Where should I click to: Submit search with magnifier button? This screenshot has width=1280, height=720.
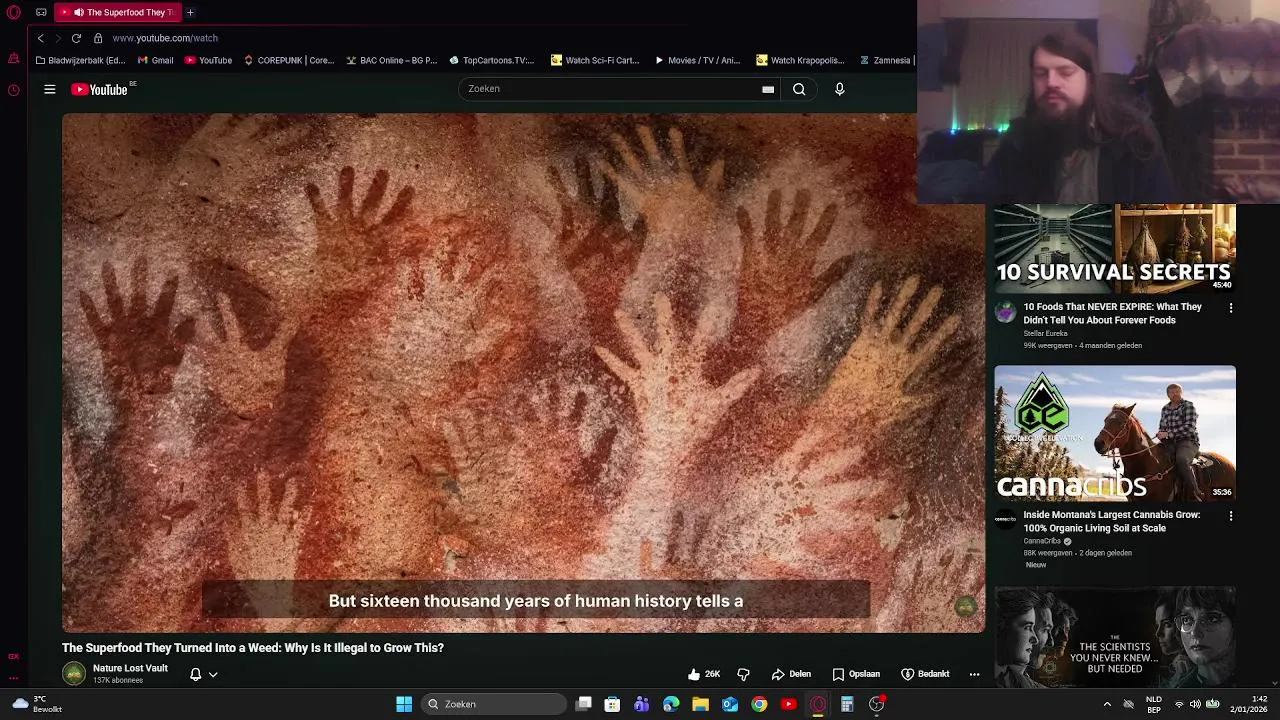tap(799, 89)
